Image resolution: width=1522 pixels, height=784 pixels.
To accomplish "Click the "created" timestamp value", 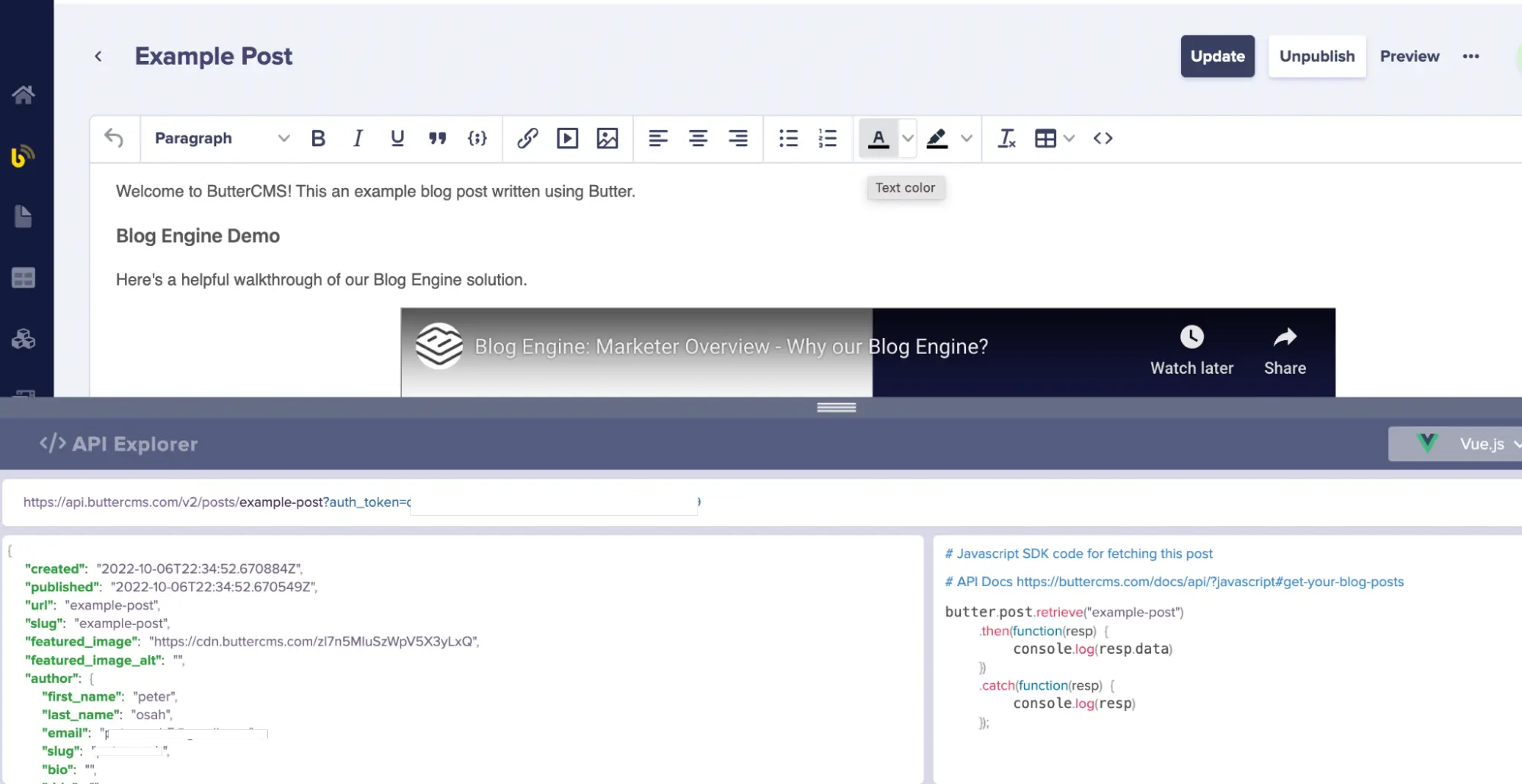I will [x=199, y=569].
